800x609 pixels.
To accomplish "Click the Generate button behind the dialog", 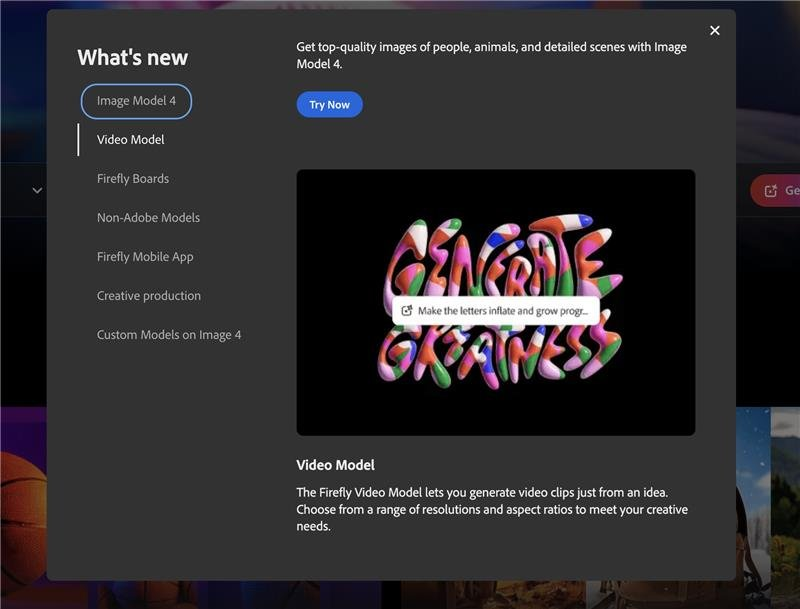I will 775,190.
